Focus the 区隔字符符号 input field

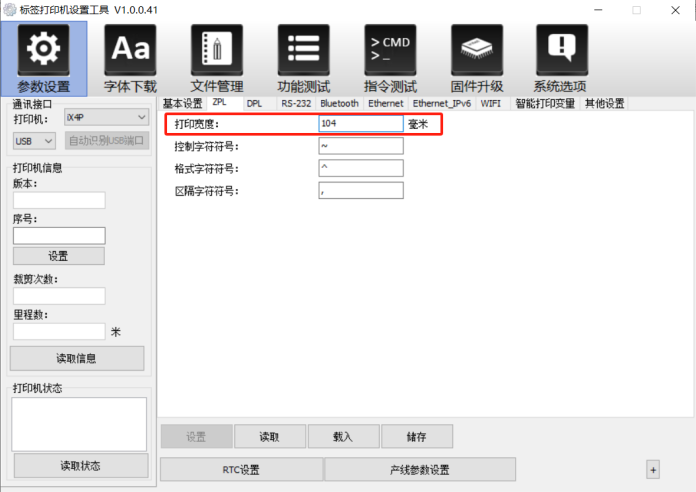tap(361, 190)
